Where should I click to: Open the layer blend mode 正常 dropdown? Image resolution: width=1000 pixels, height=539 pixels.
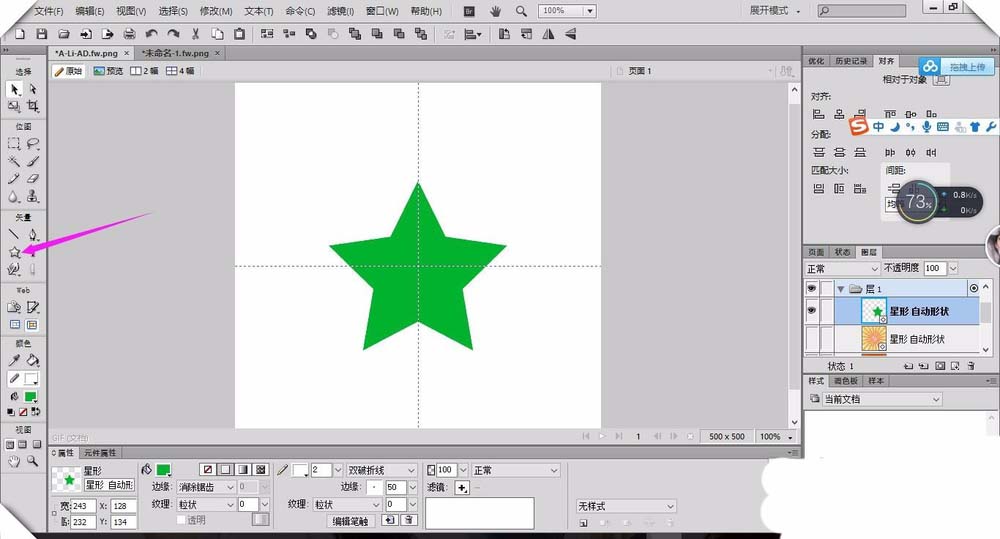point(840,269)
